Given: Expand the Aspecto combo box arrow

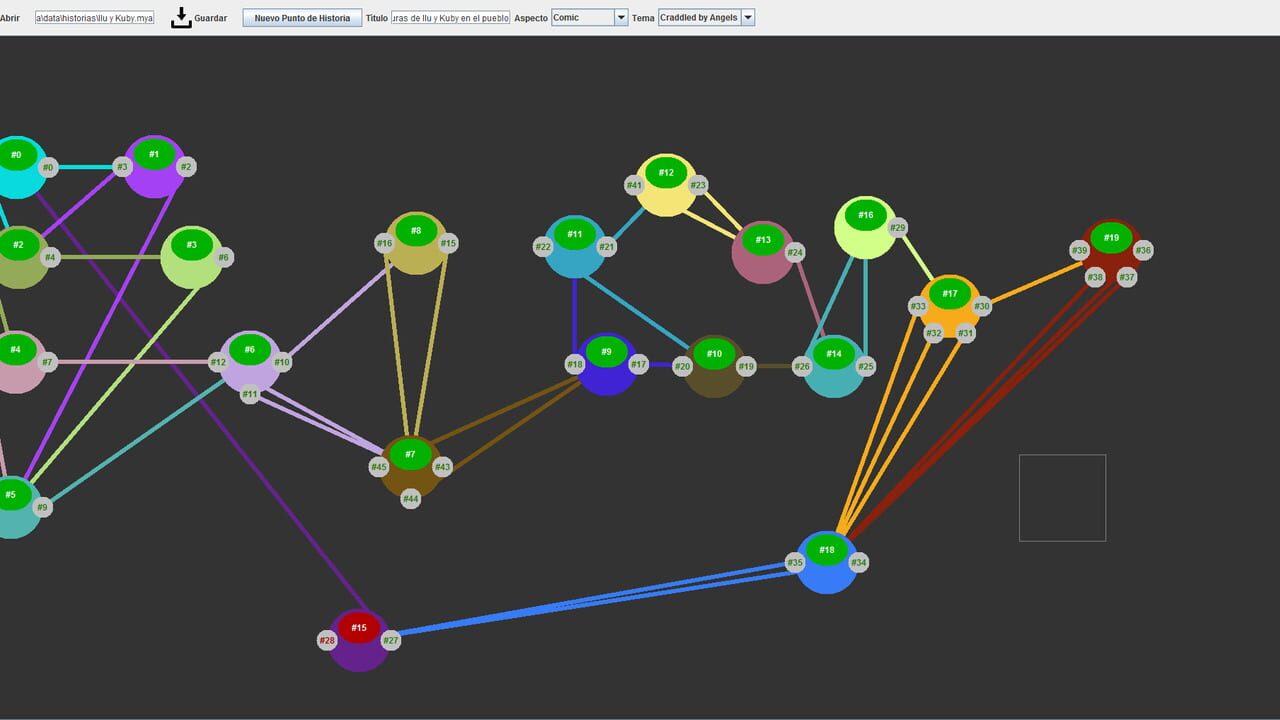Looking at the screenshot, I should 620,18.
